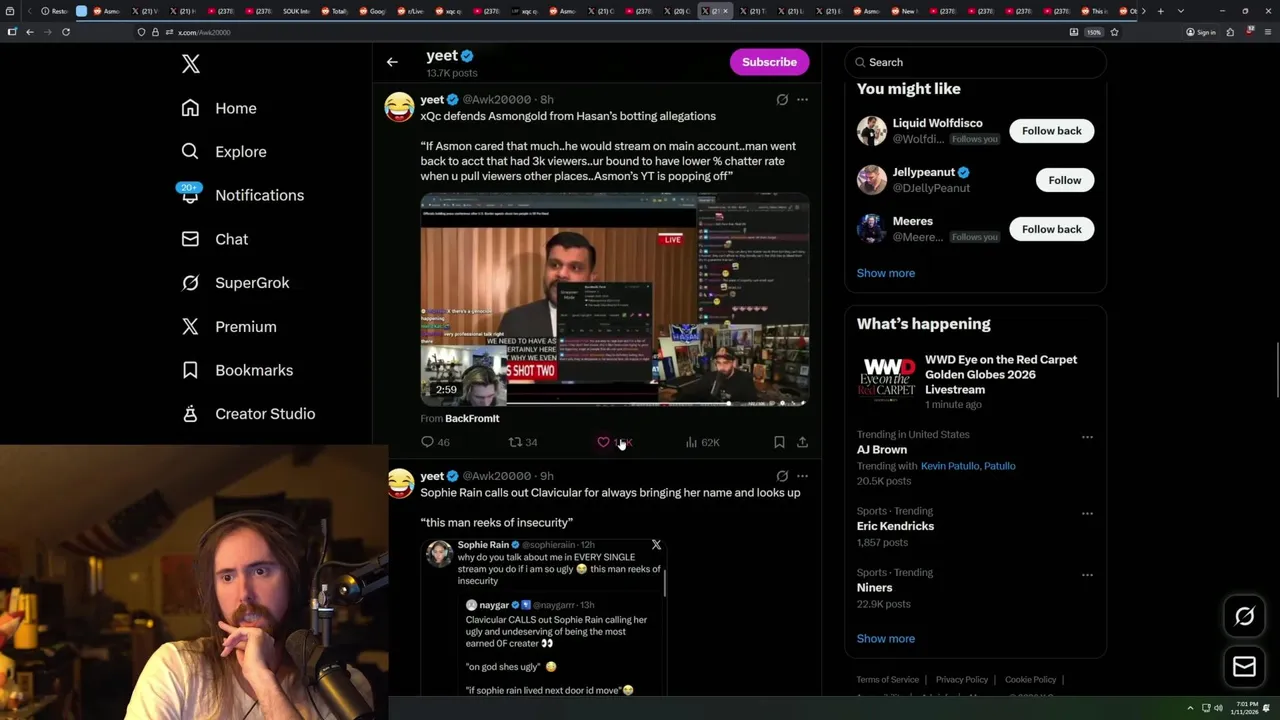This screenshot has width=1280, height=720.
Task: Bookmark the xQc defends Asmongold post
Action: point(779,442)
